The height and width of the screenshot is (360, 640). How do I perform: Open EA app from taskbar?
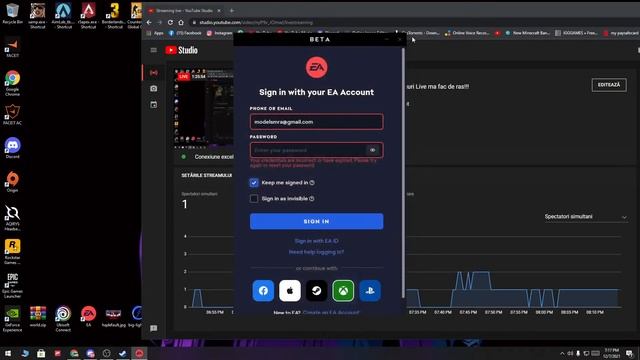pos(139,353)
